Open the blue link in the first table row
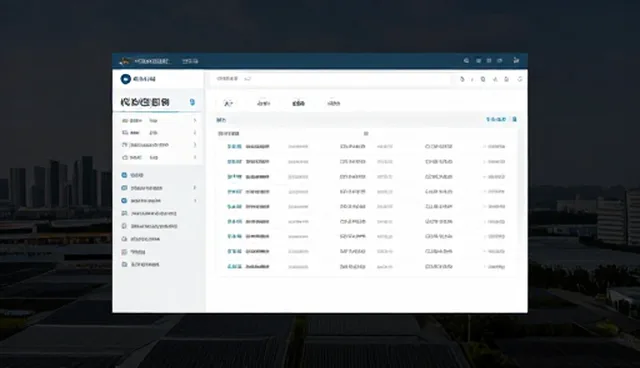Image resolution: width=640 pixels, height=368 pixels. click(234, 146)
